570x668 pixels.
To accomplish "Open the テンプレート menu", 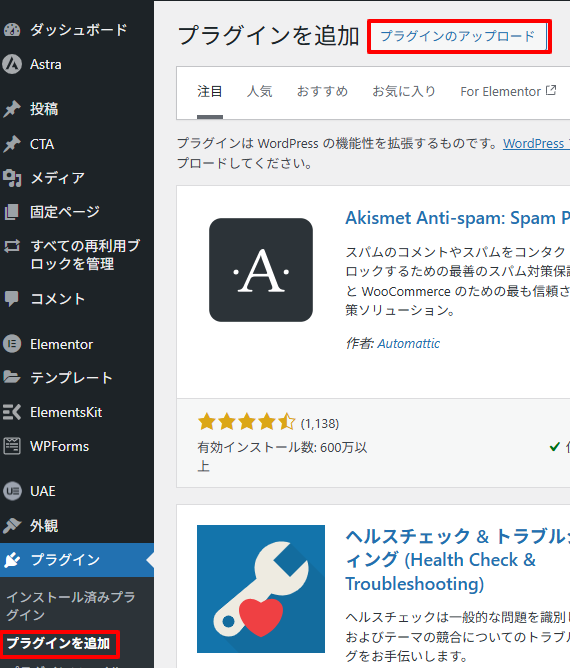I will 71,377.
